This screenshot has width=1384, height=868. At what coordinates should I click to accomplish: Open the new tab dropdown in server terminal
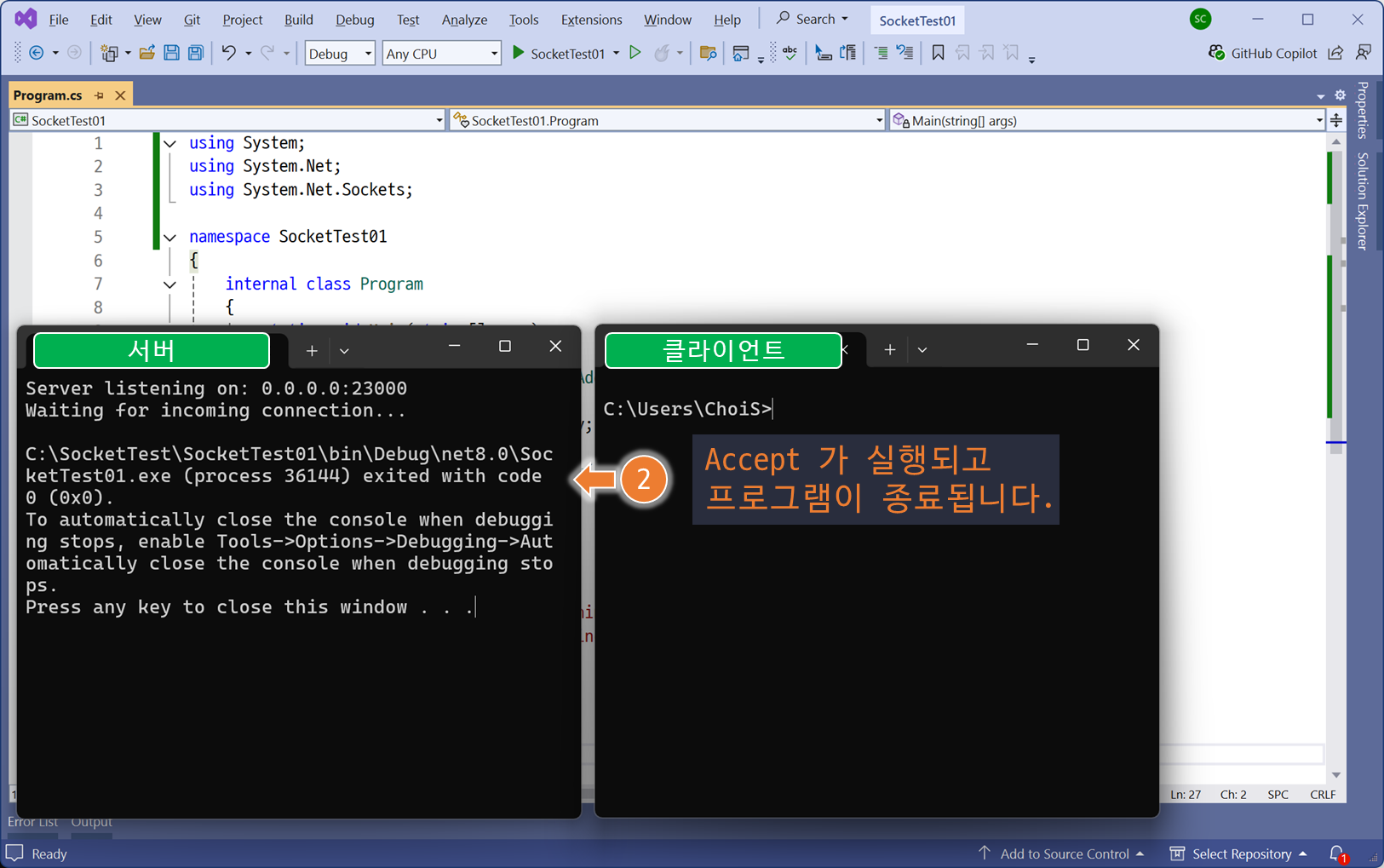click(344, 350)
